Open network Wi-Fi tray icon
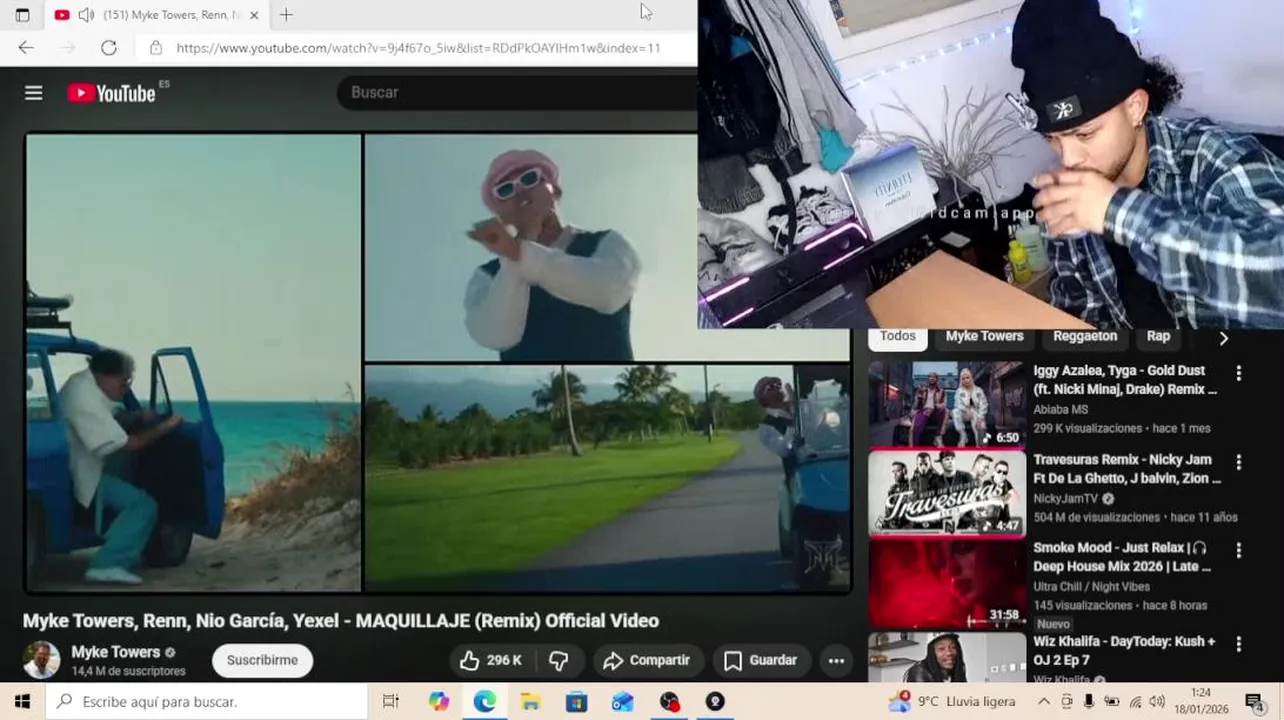 (x=1134, y=701)
